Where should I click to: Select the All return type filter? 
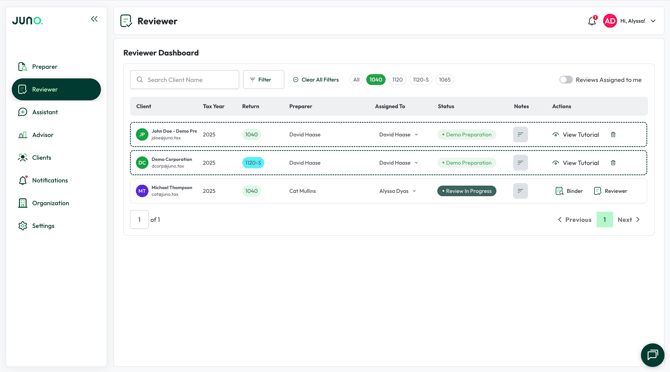point(356,79)
